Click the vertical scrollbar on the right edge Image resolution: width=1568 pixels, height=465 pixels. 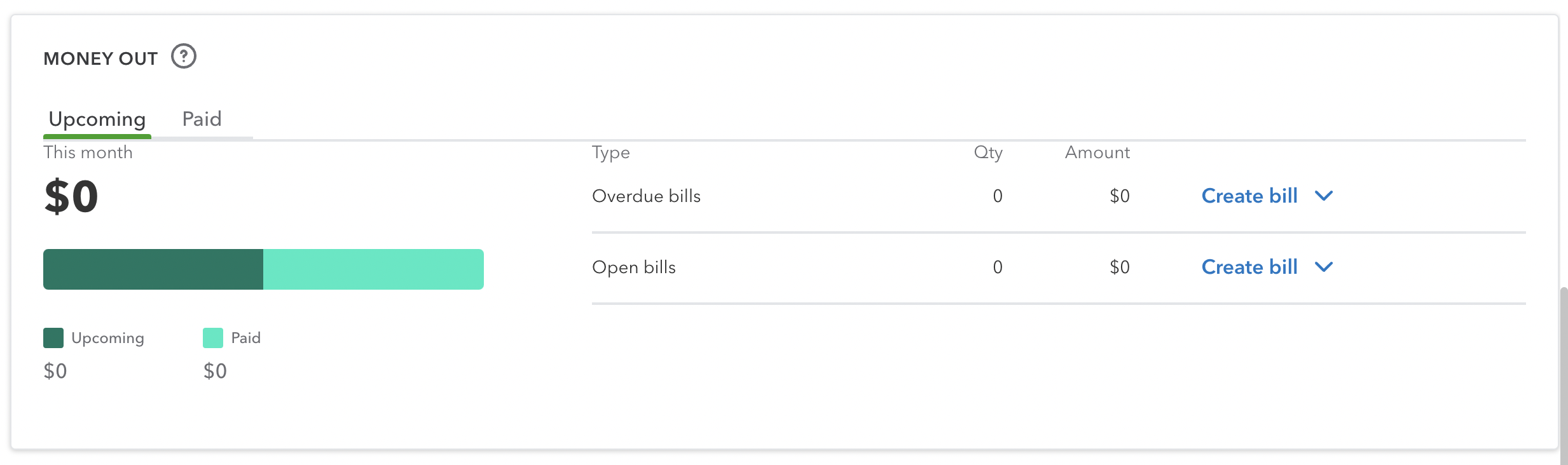1564,375
